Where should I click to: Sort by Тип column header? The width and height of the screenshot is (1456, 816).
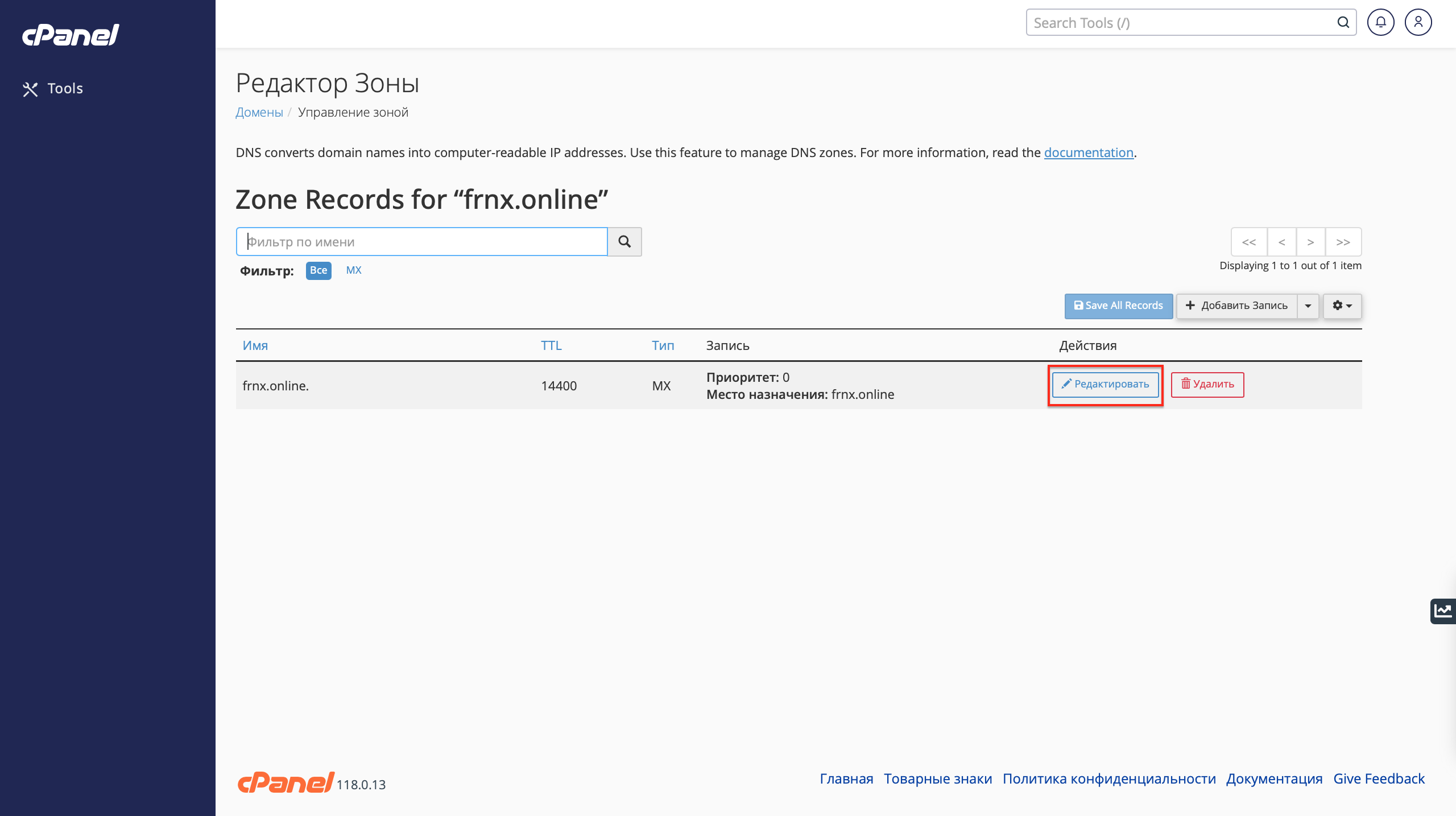663,345
